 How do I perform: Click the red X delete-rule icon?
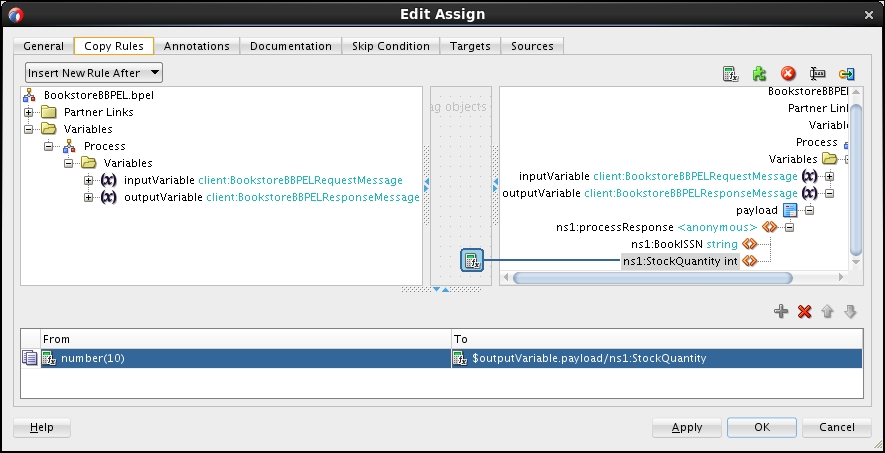coord(804,312)
